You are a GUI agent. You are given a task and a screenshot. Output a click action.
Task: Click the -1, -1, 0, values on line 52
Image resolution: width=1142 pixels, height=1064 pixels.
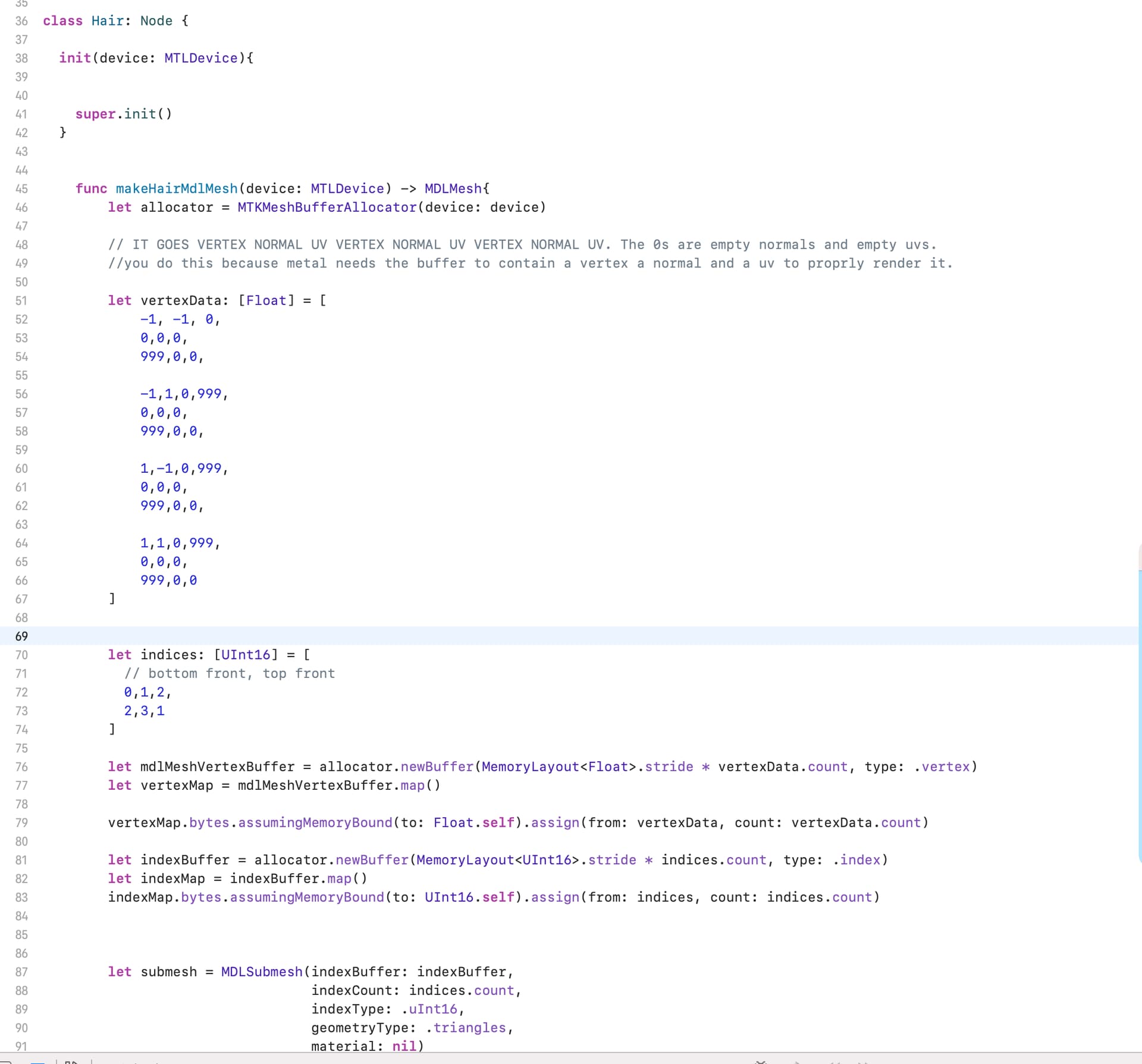(x=180, y=319)
